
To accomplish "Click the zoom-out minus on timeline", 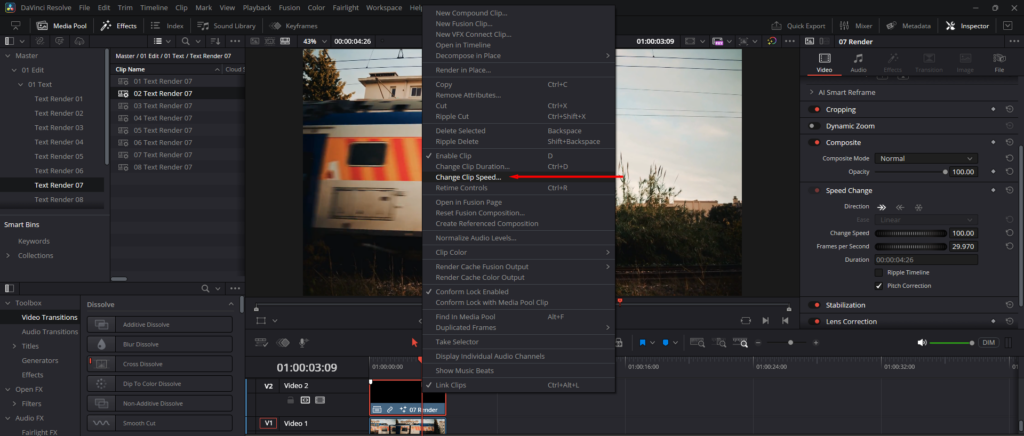I will [758, 342].
